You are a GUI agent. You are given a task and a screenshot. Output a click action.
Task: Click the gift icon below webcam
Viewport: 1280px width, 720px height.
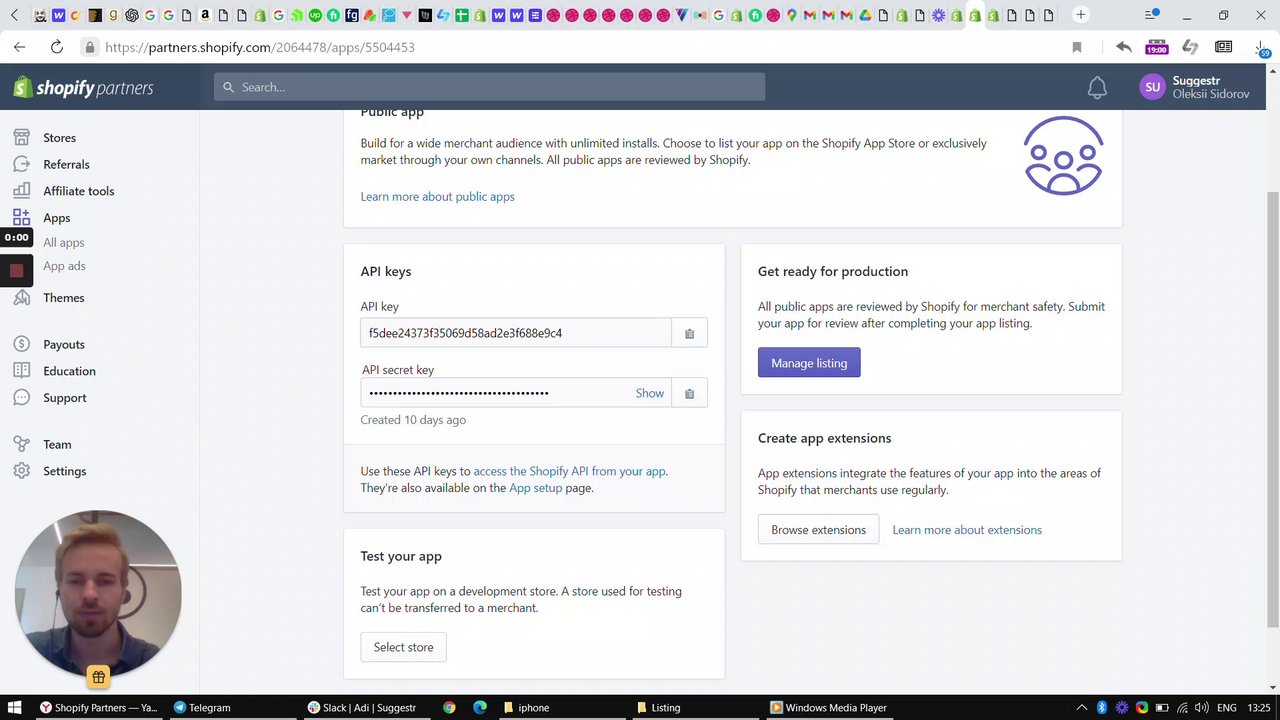98,677
